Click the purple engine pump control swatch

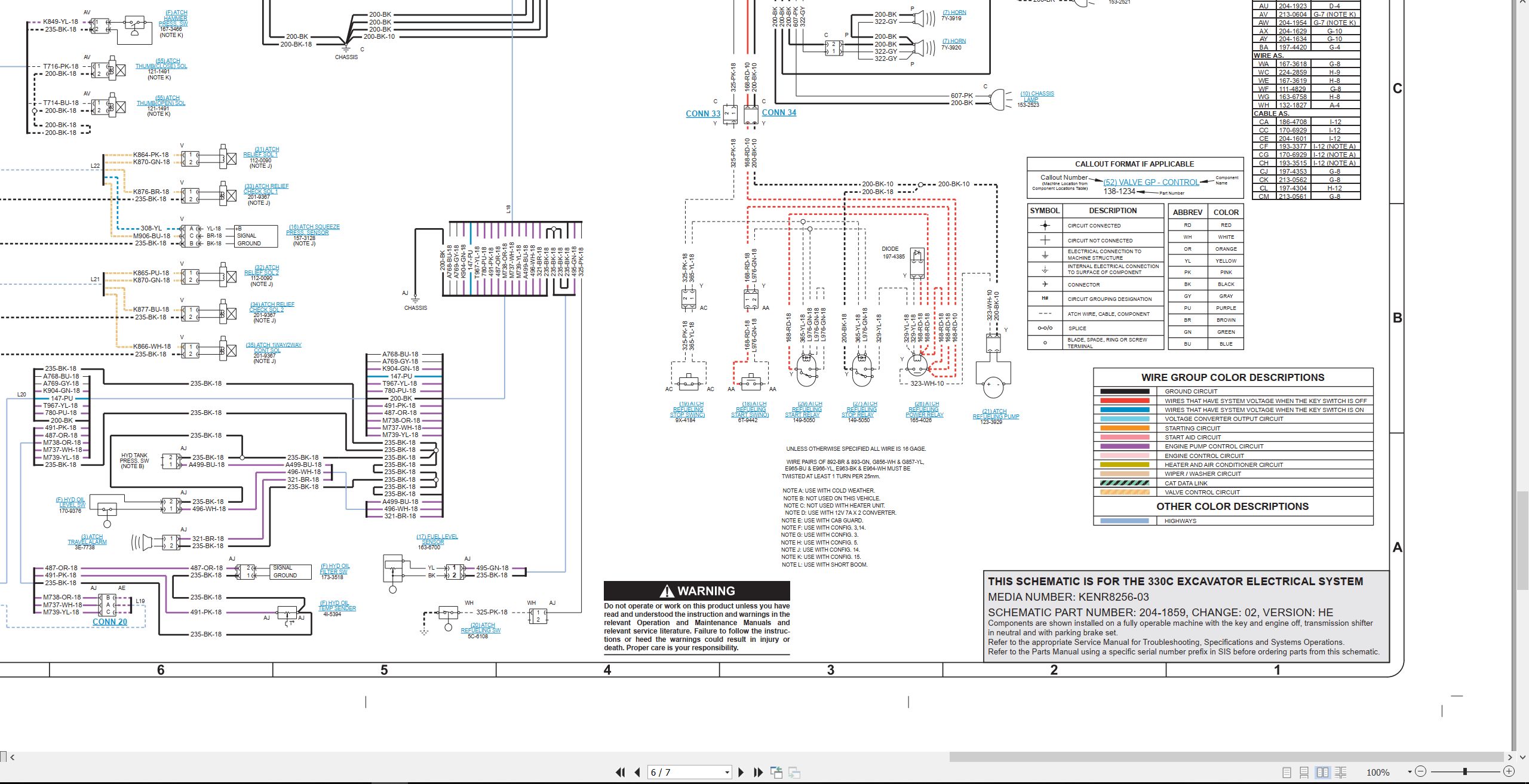pyautogui.click(x=1125, y=446)
